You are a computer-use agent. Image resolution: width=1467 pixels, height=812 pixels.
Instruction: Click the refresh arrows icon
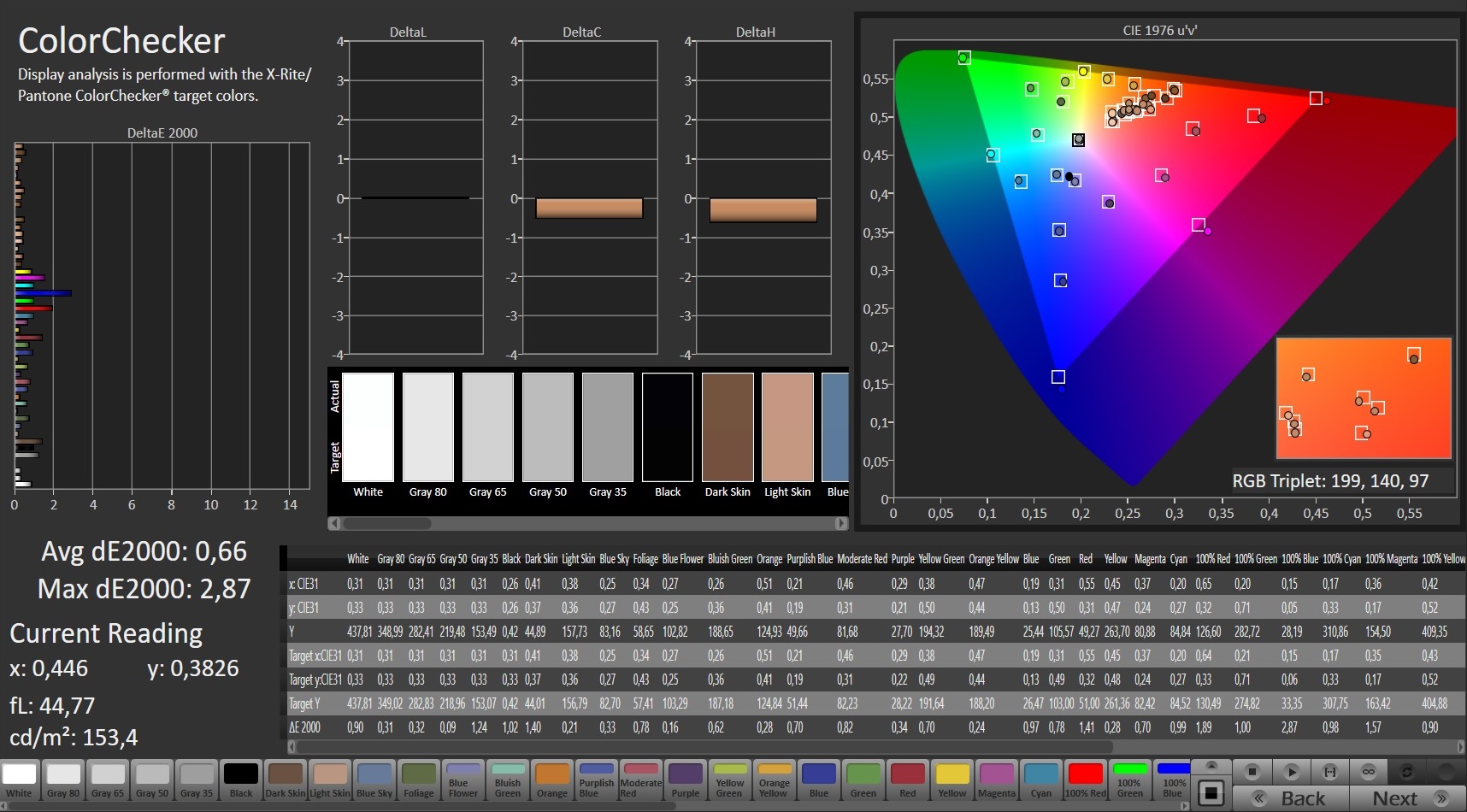[1406, 772]
